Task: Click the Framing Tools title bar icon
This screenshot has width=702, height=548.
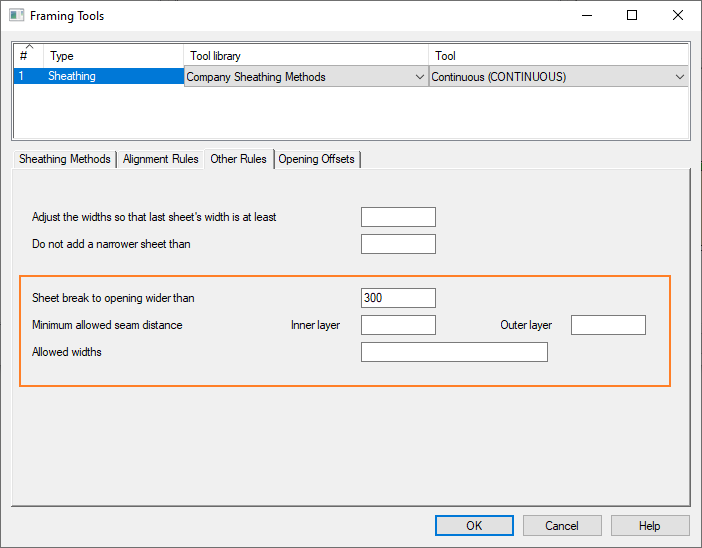Action: click(16, 16)
